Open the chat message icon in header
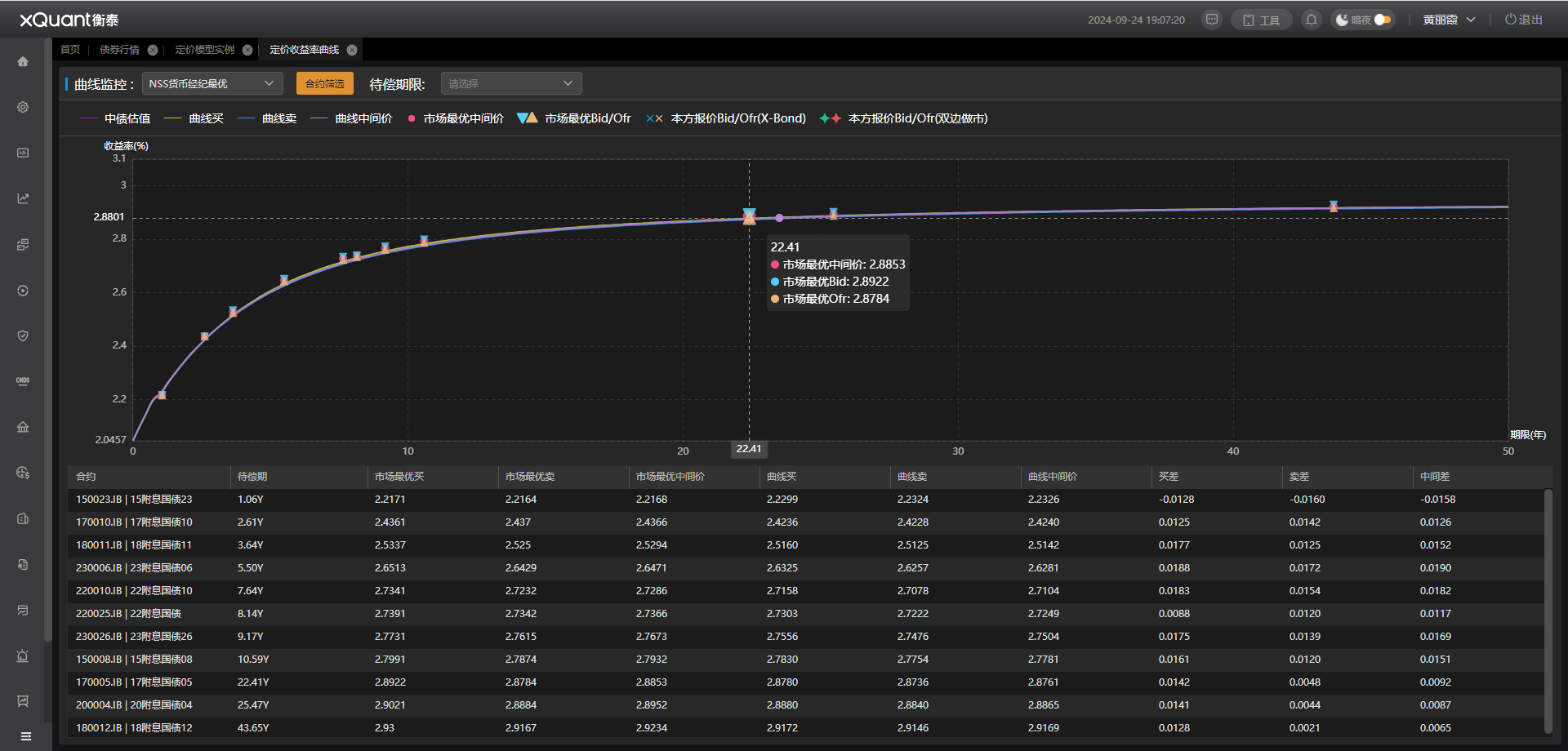This screenshot has height=751, width=1568. [1212, 20]
